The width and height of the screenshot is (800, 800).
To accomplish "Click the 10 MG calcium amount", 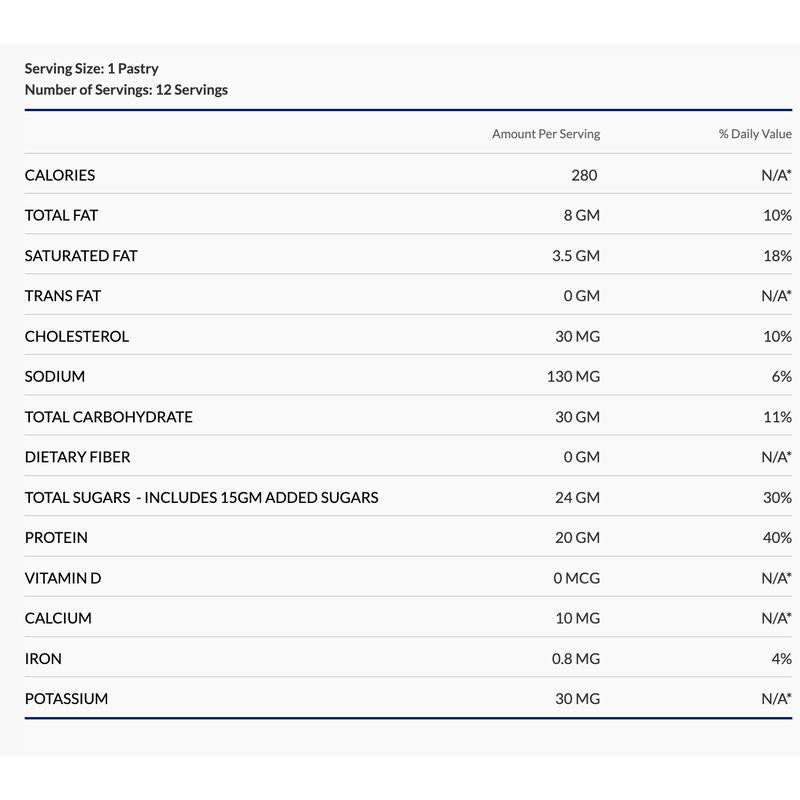I will 577,618.
